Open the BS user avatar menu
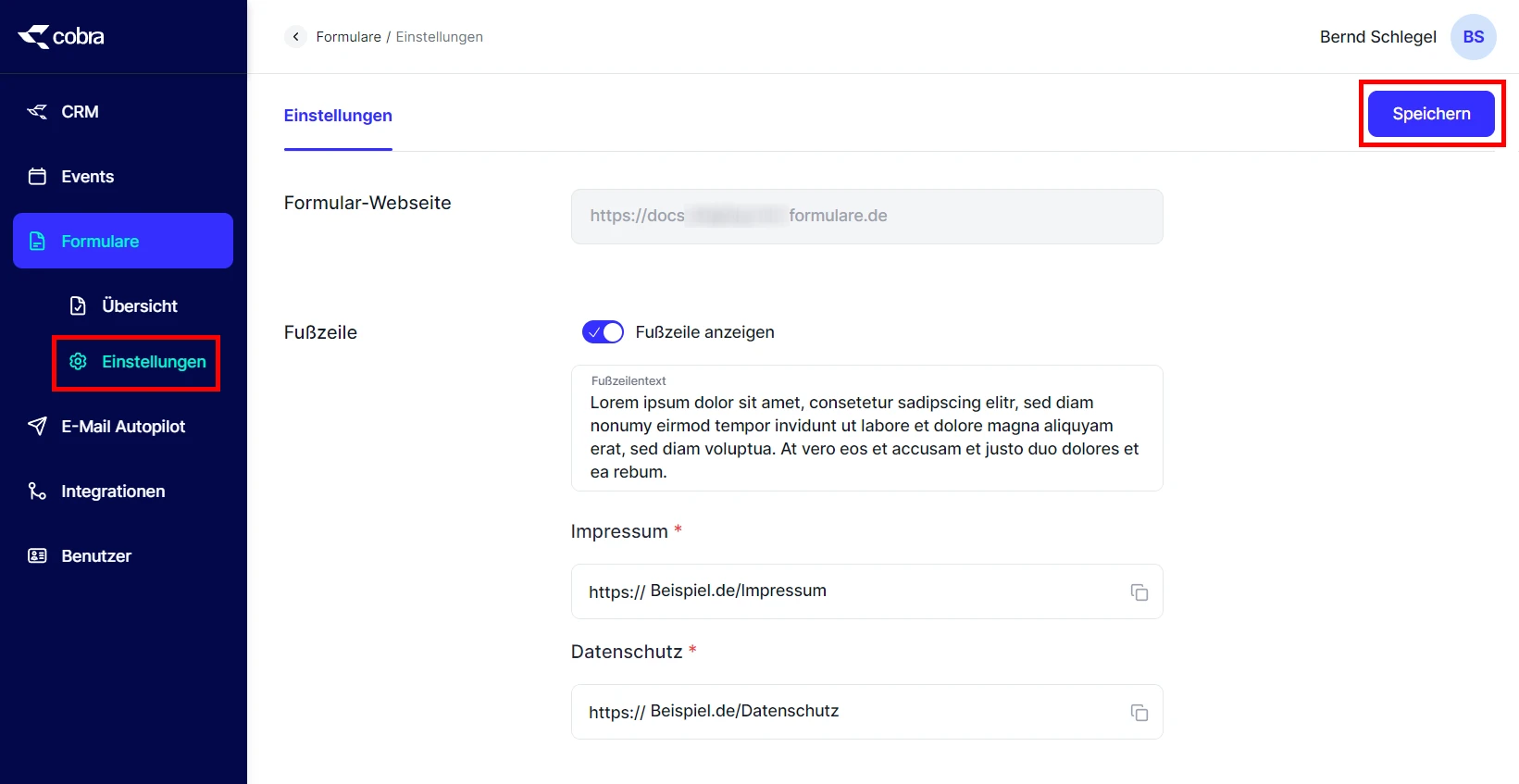This screenshot has width=1519, height=784. pyautogui.click(x=1473, y=37)
